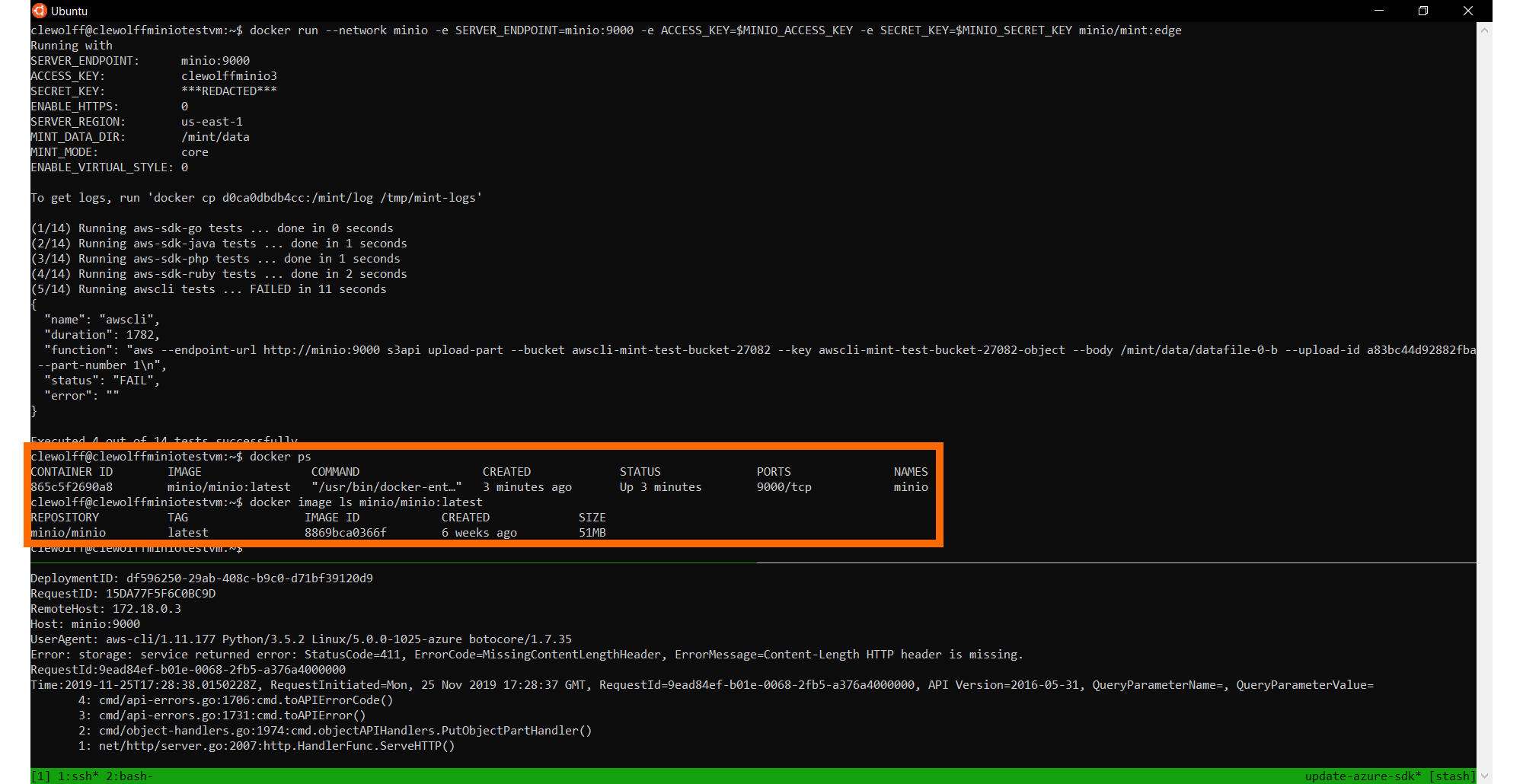1523x784 pixels.
Task: Click the '[stash]' text in status bar
Action: pyautogui.click(x=1452, y=776)
